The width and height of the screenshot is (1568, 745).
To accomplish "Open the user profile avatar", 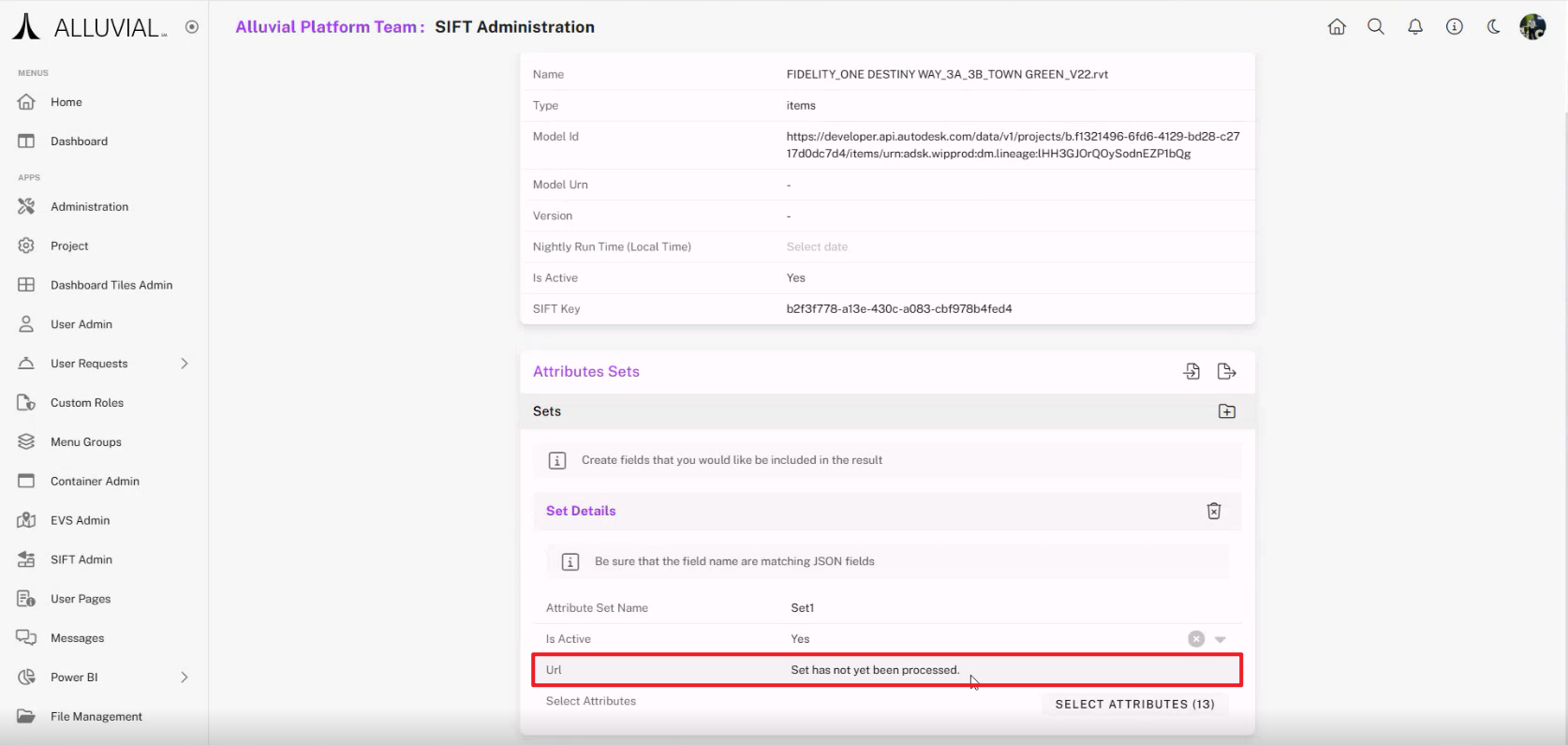I will click(1532, 27).
